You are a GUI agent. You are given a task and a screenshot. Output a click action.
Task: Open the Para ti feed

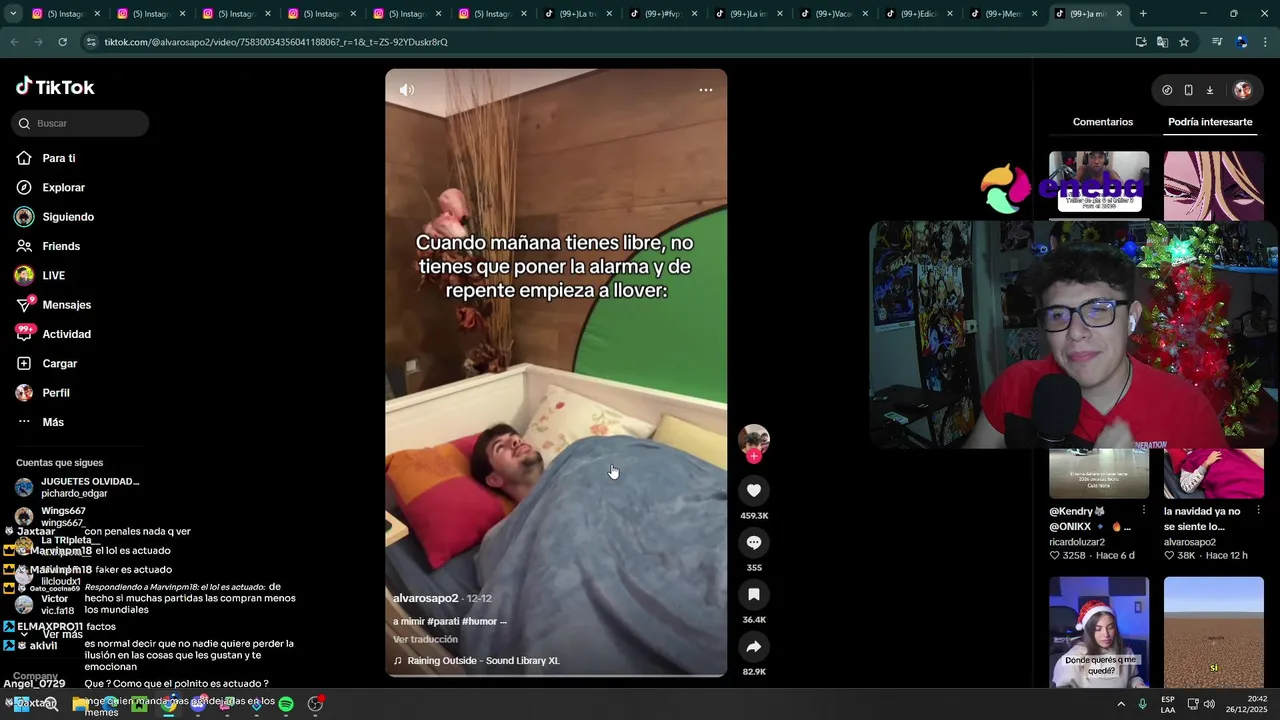(x=59, y=158)
